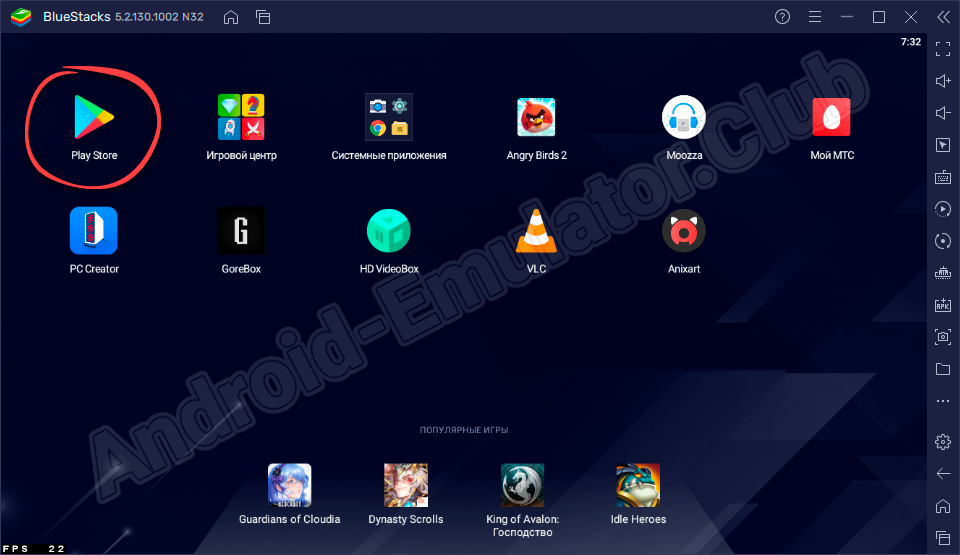Screen dimensions: 960x555
Task: Open the BlueStacks hamburger menu
Action: (x=815, y=17)
